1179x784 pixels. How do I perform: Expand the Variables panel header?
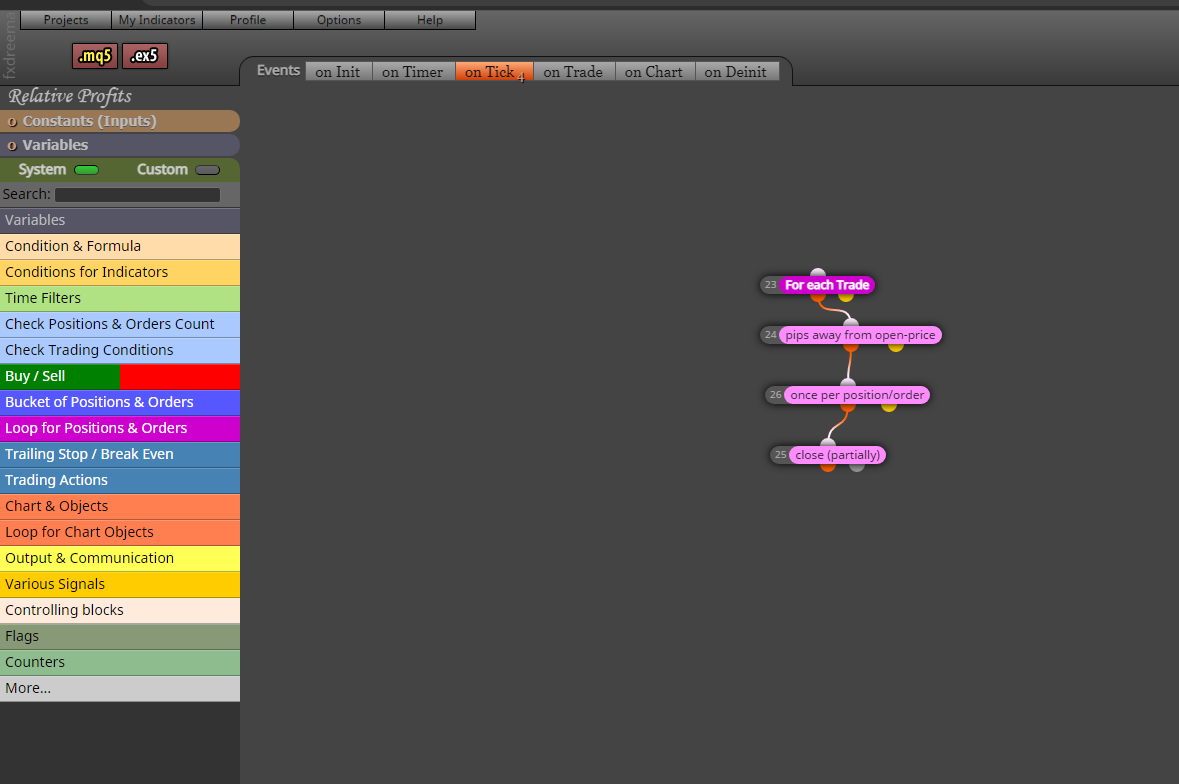pyautogui.click(x=120, y=145)
